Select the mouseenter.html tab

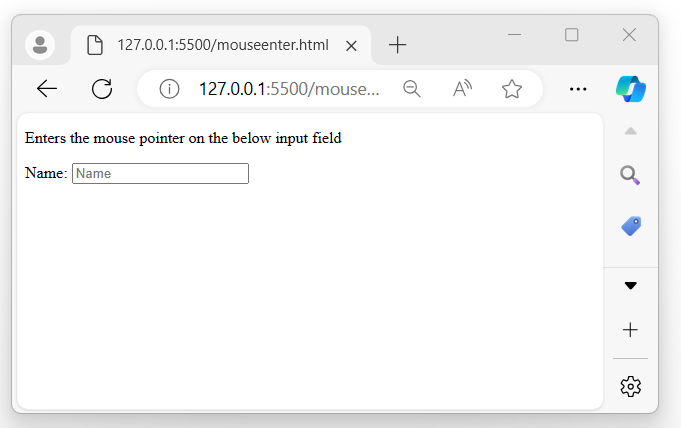pos(222,45)
